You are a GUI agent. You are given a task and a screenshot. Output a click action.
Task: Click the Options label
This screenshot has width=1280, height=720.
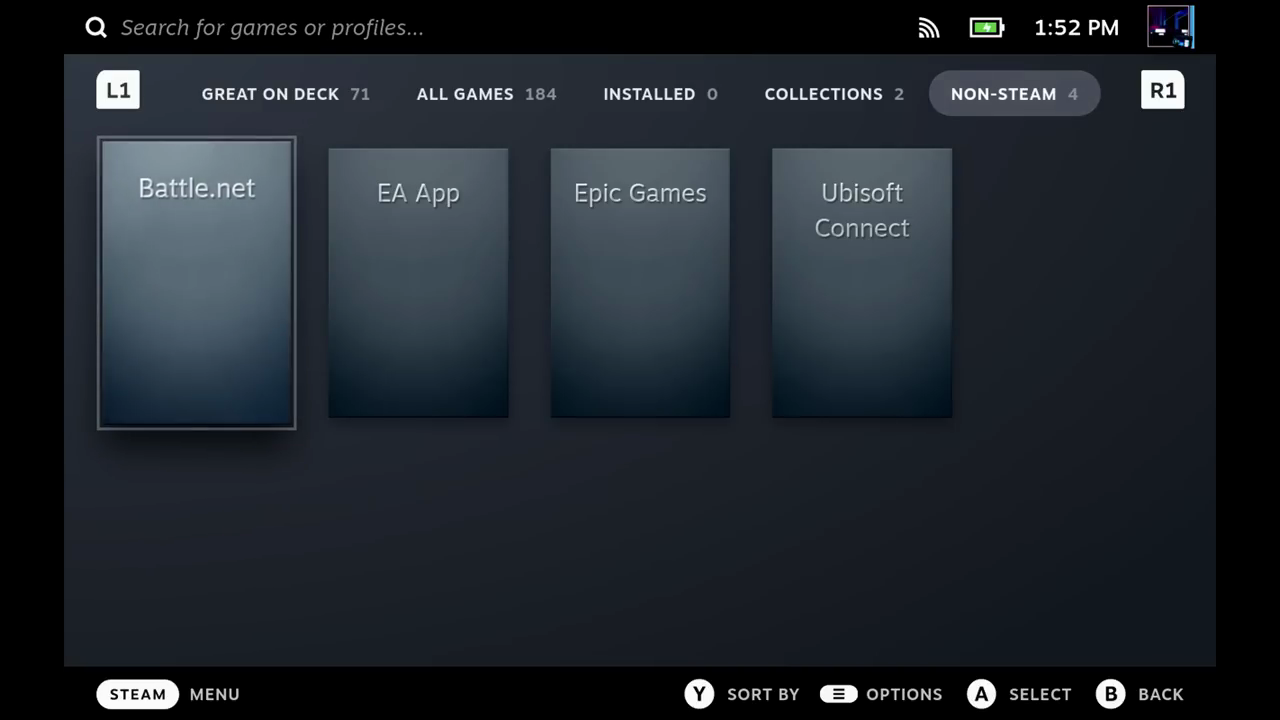pyautogui.click(x=904, y=694)
